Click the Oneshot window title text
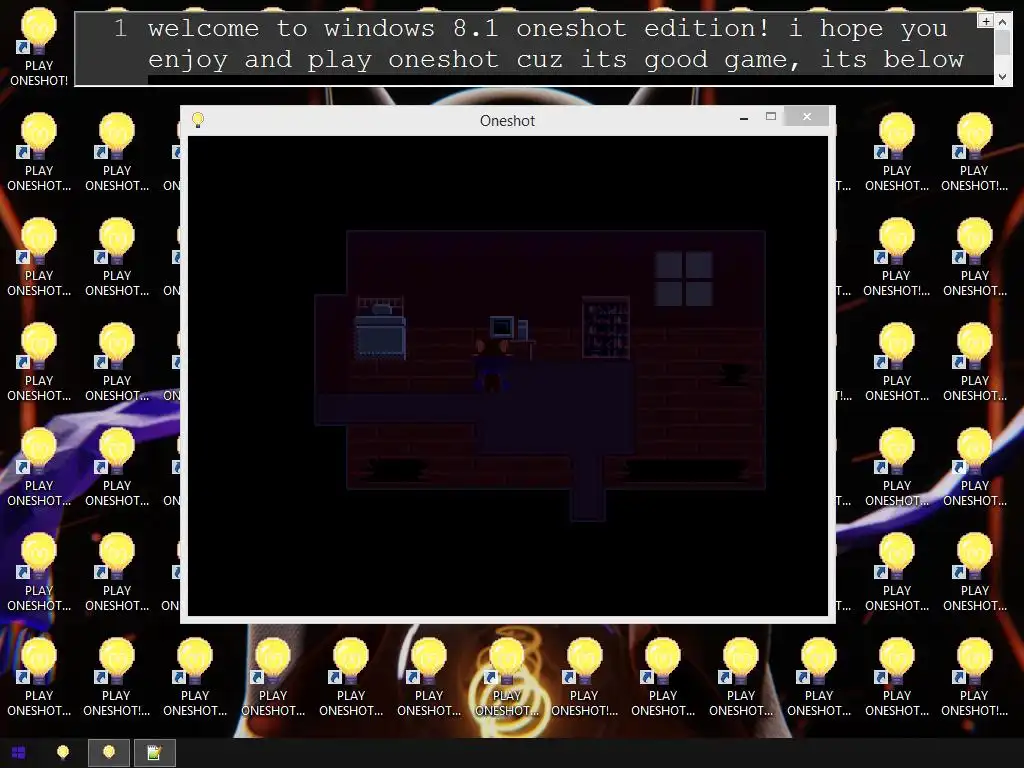Screen dimensions: 1024x768 [x=507, y=121]
